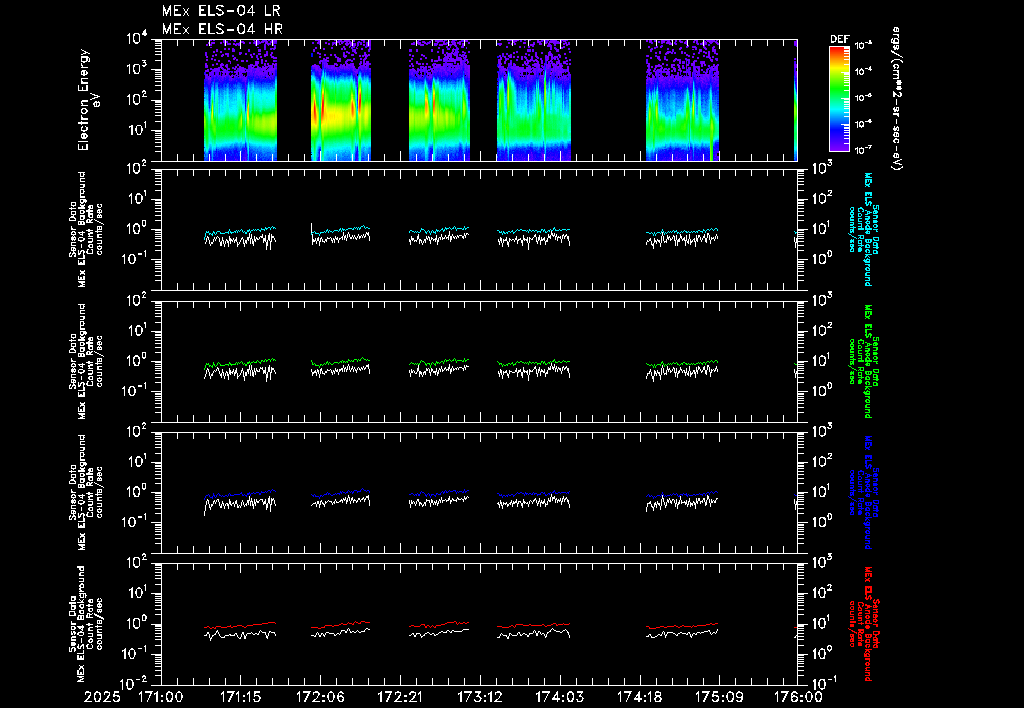Click the spectrogram data block above 174:18
Viewport: 1024px width, 708px height.
click(x=682, y=100)
